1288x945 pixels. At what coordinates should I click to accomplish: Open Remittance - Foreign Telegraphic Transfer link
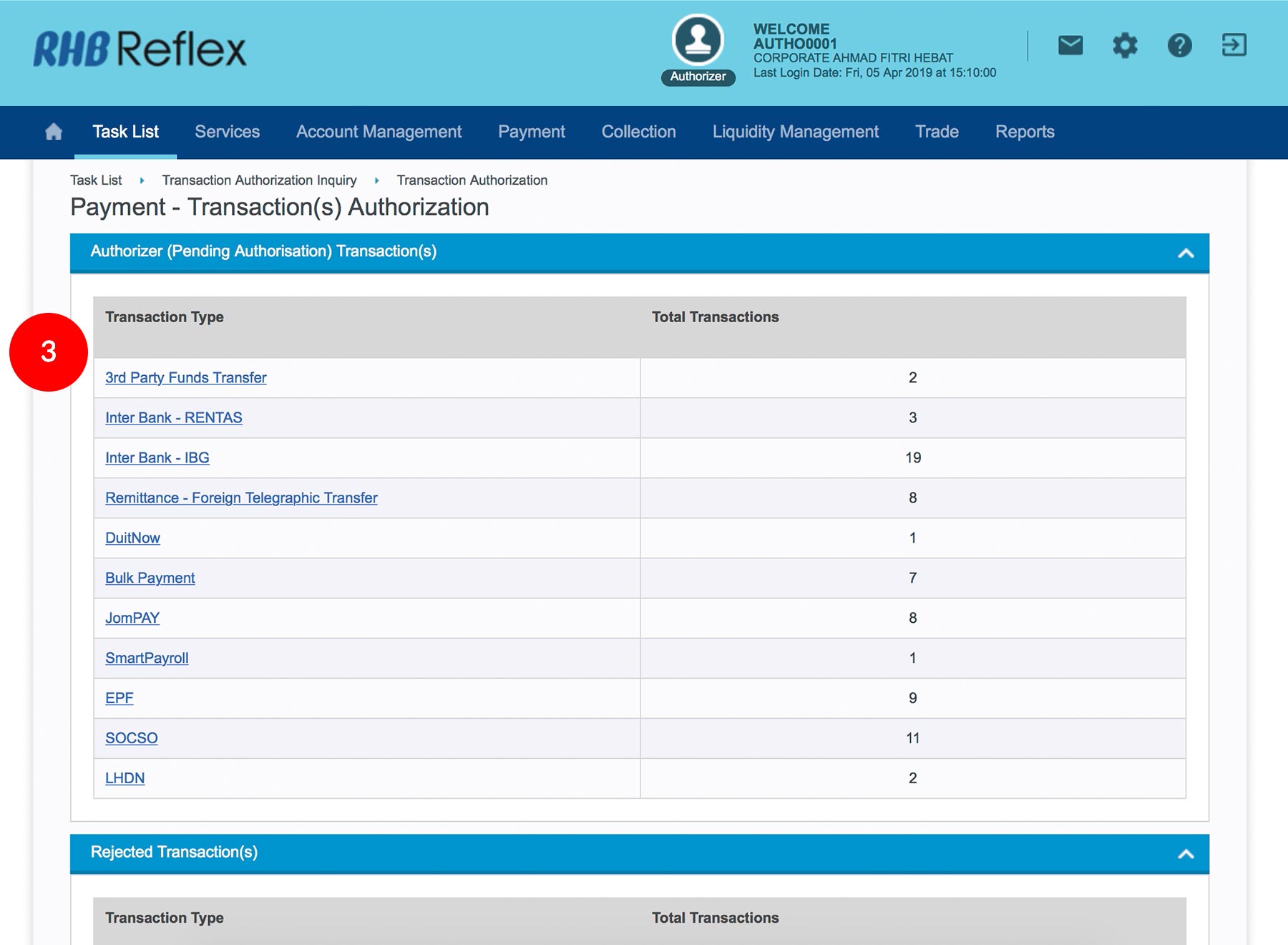(241, 498)
